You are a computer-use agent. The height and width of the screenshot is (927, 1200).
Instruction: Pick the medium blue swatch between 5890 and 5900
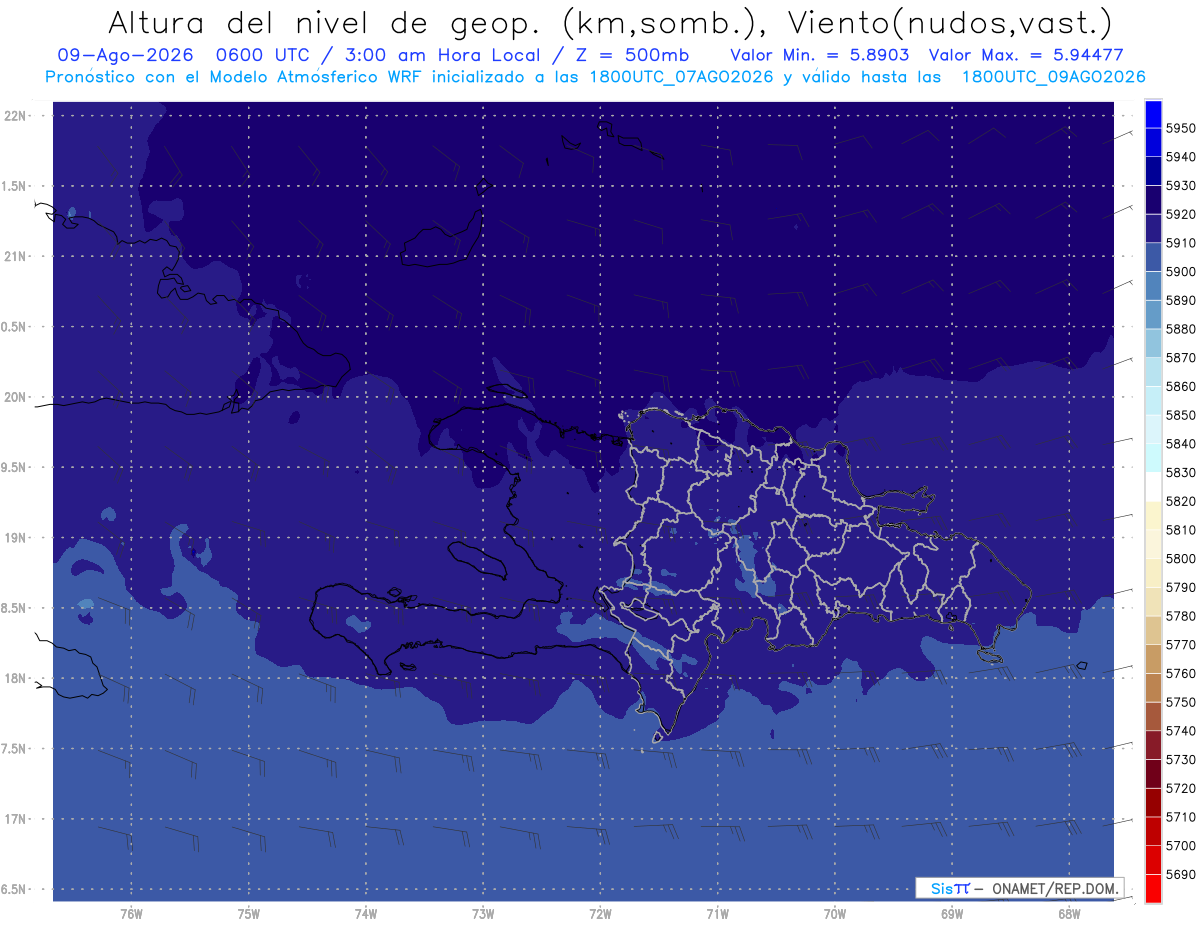pyautogui.click(x=1153, y=286)
